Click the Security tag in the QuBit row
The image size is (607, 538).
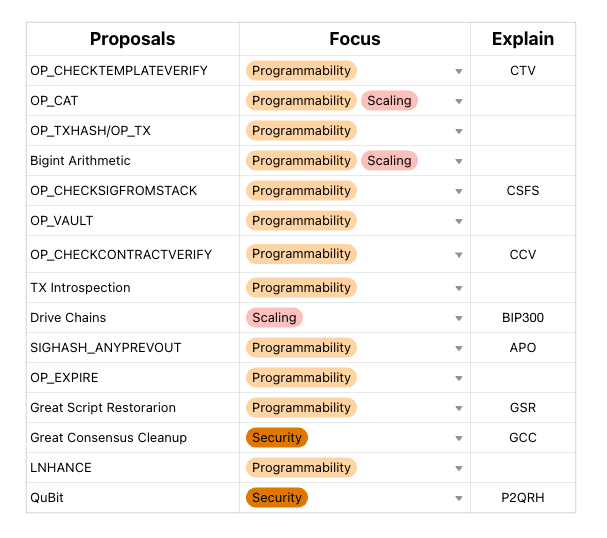[277, 498]
